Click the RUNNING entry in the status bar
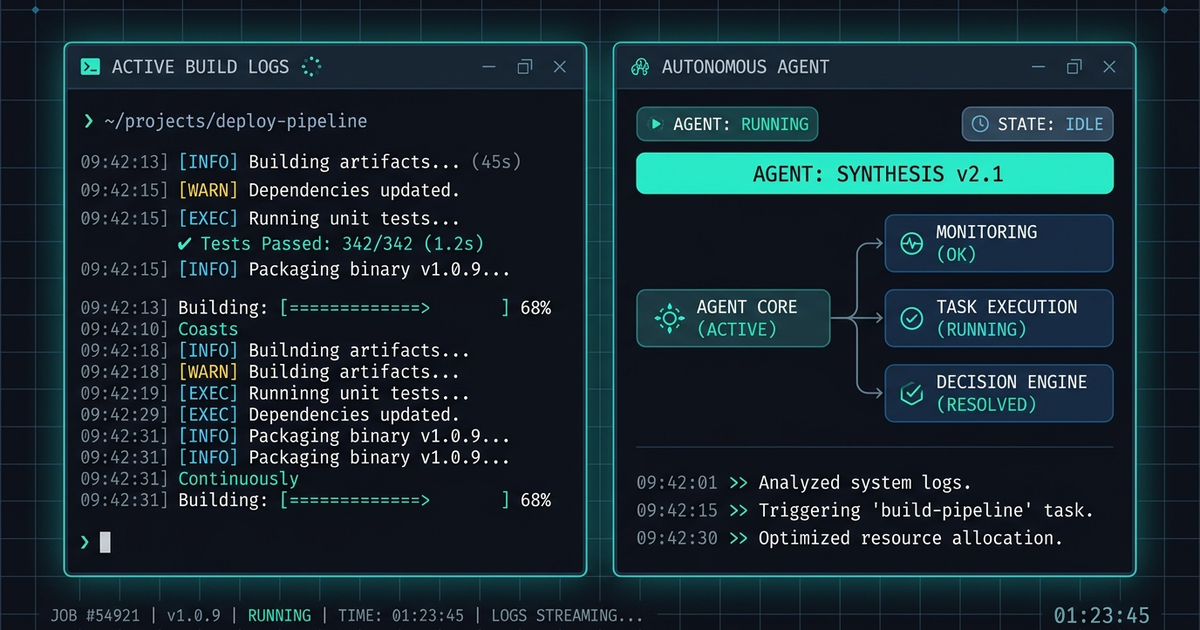The height and width of the screenshot is (630, 1200). (x=279, y=616)
